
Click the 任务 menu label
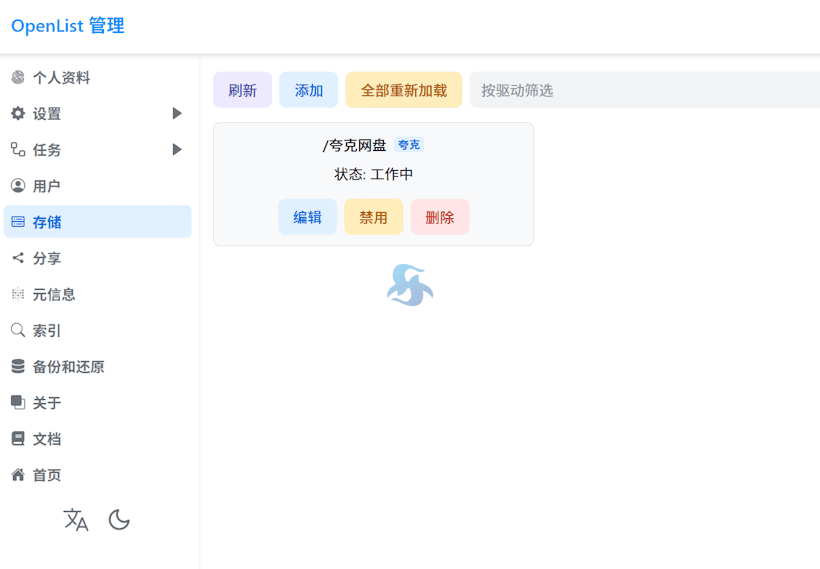(47, 150)
